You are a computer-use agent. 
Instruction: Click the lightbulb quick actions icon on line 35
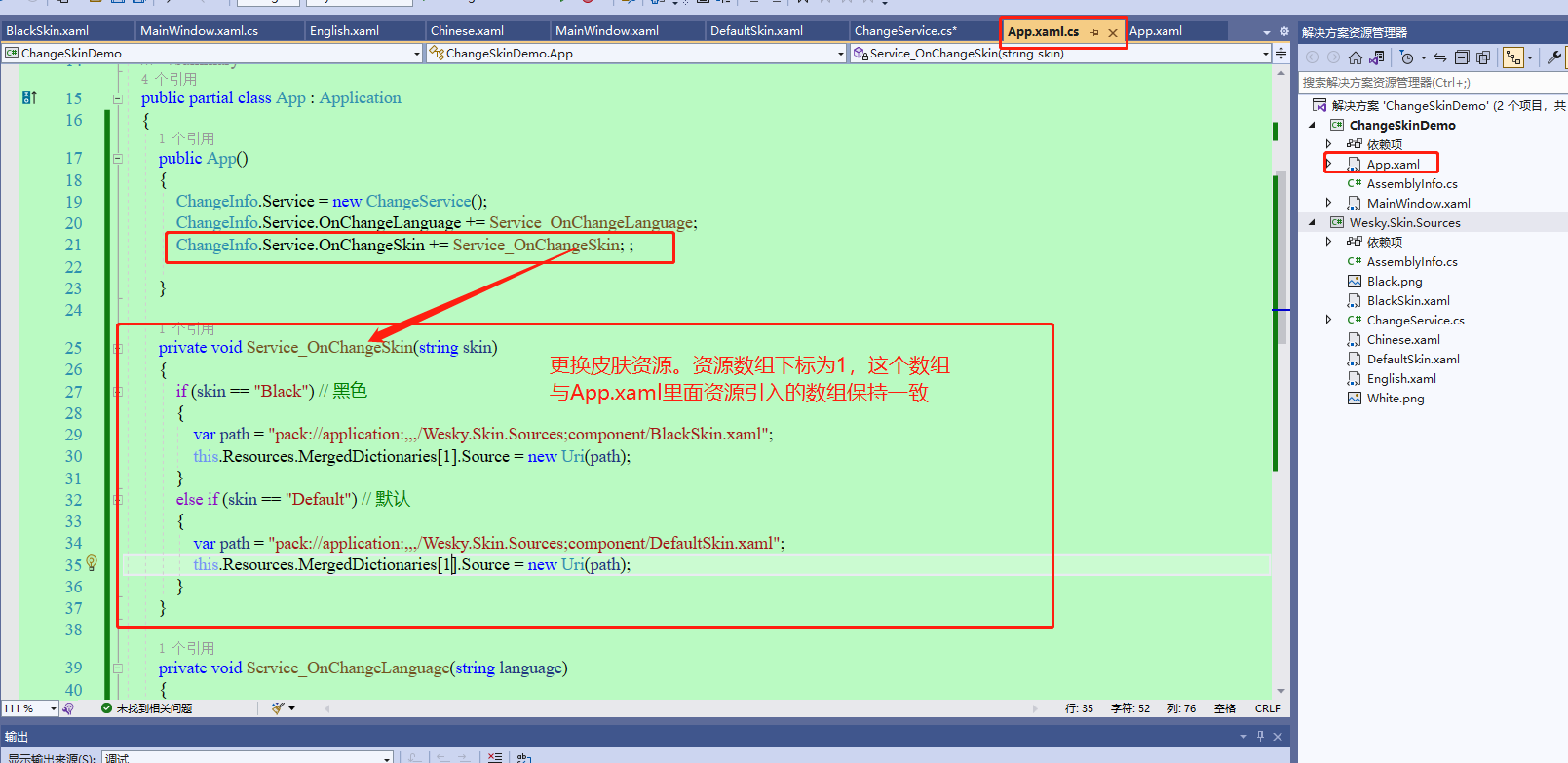(92, 563)
